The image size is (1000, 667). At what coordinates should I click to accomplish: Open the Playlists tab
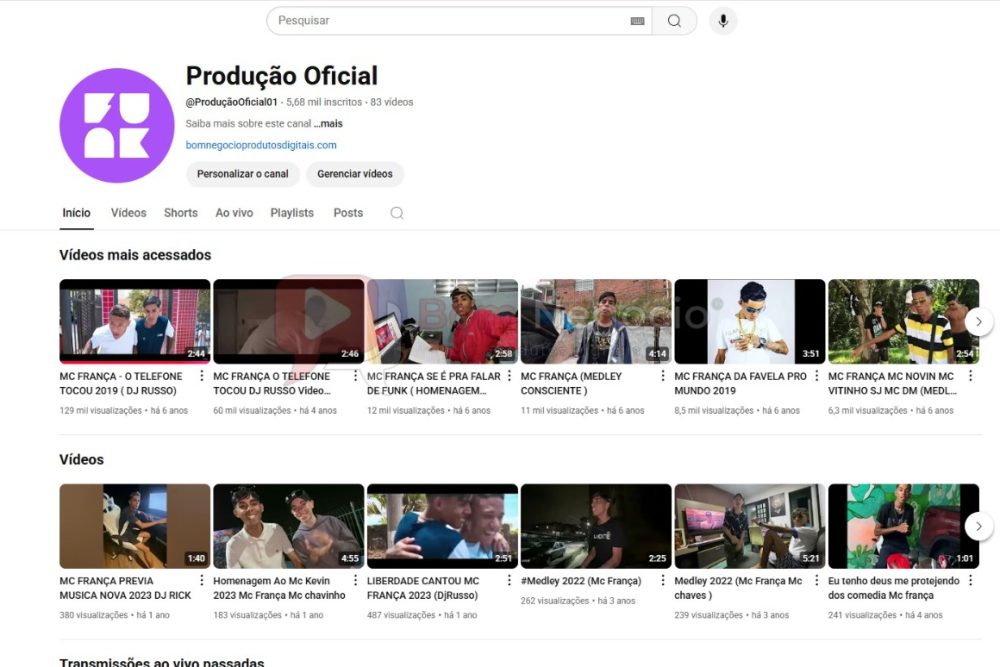(x=292, y=213)
